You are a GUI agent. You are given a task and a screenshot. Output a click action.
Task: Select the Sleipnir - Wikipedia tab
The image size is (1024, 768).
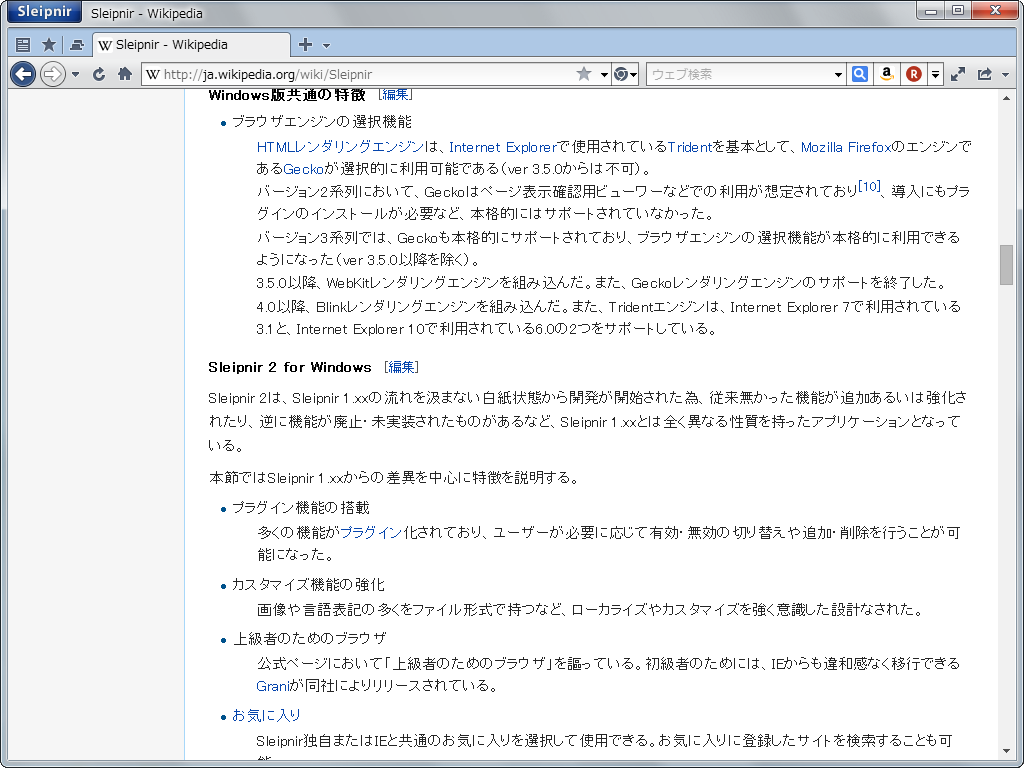(x=191, y=44)
